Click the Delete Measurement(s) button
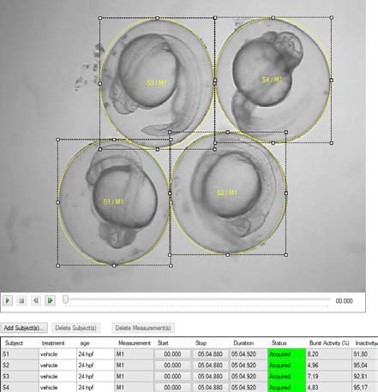The width and height of the screenshot is (378, 392). 143,328
